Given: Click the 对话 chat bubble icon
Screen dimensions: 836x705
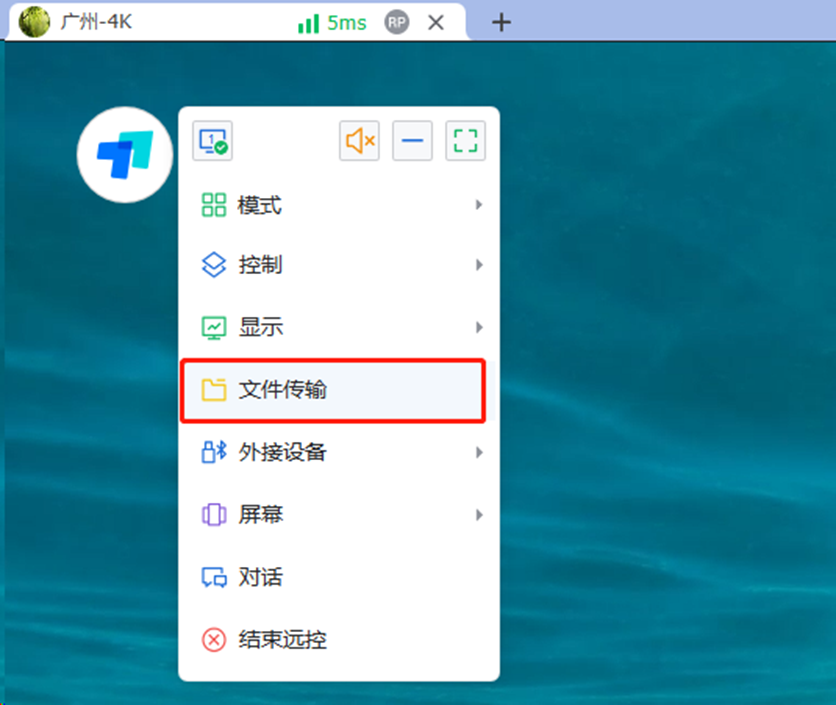Looking at the screenshot, I should 213,577.
